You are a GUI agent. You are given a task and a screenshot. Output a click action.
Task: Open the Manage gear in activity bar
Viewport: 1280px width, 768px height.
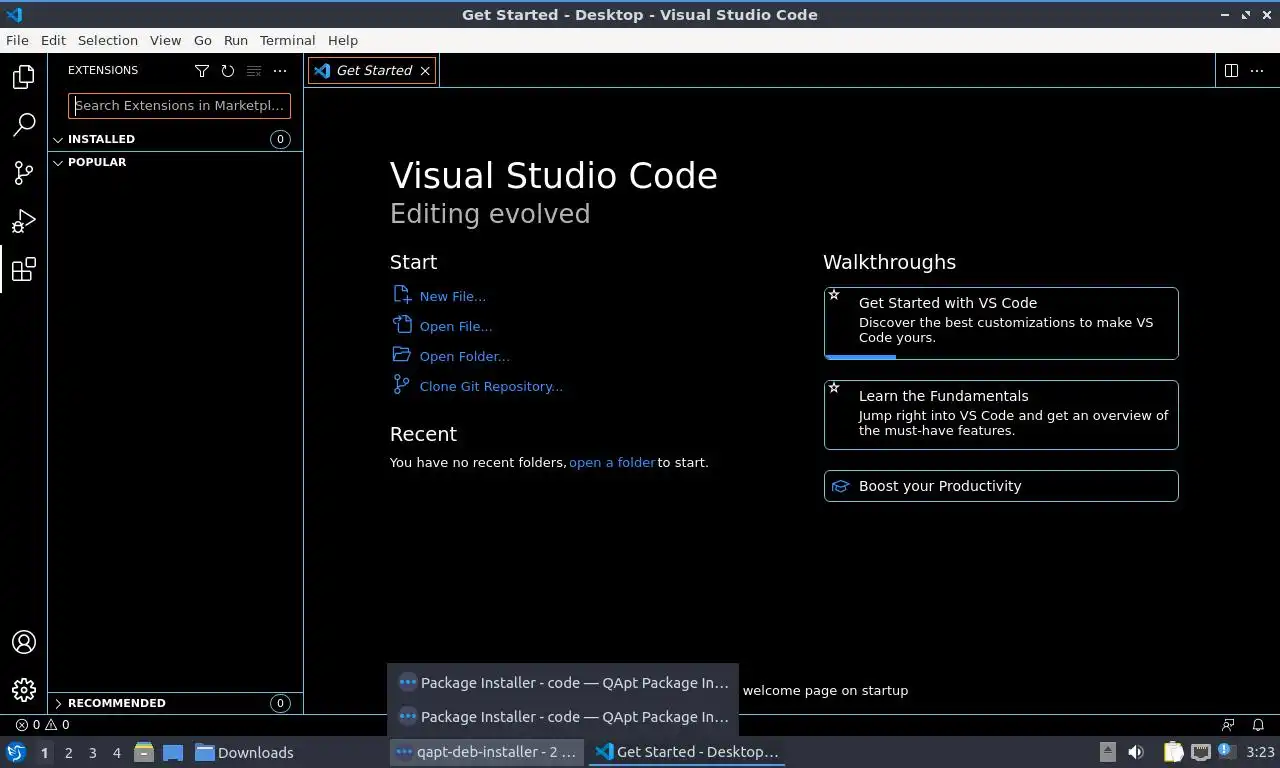tap(23, 690)
